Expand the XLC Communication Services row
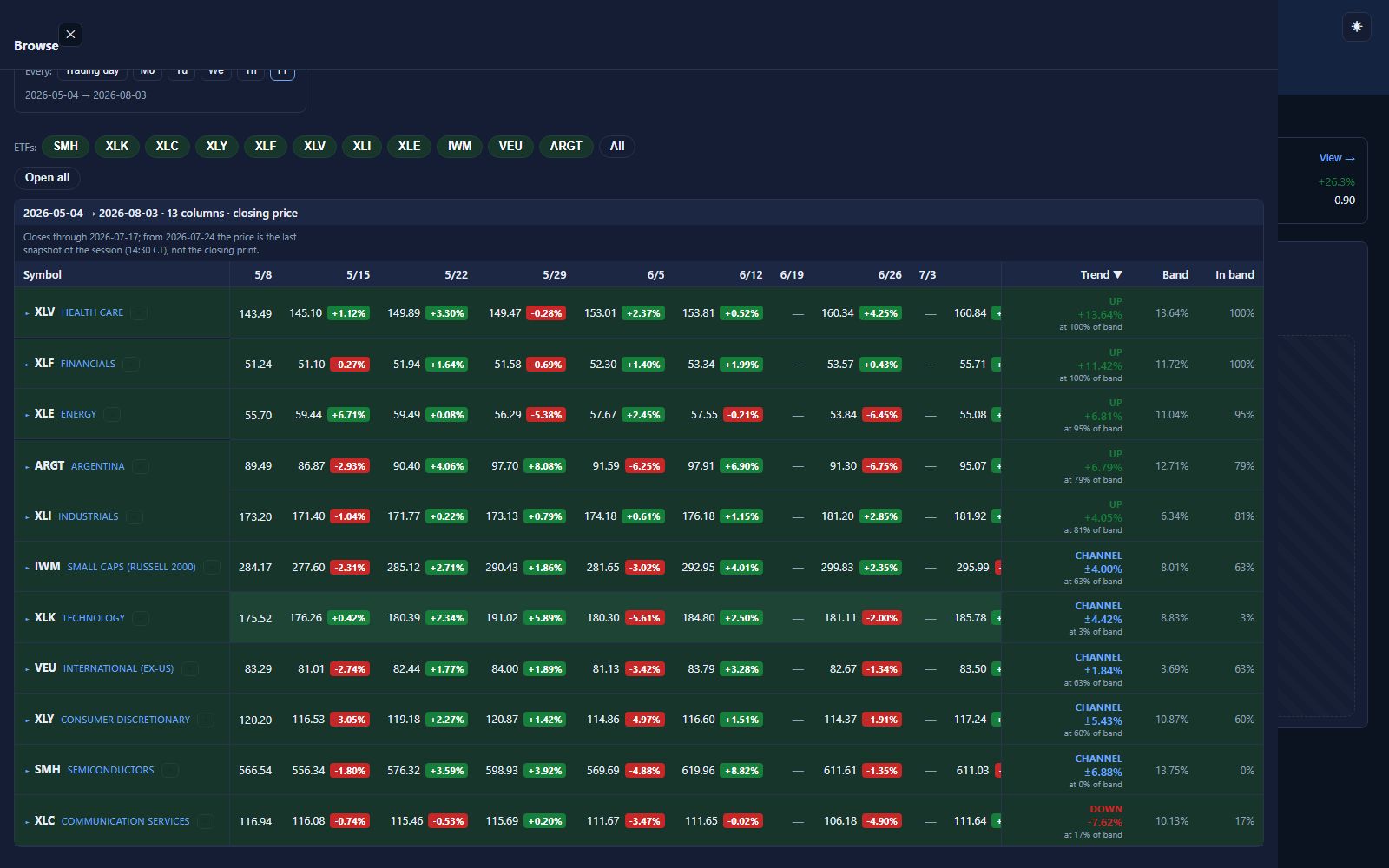Screen dimensions: 1389x868 27,821
